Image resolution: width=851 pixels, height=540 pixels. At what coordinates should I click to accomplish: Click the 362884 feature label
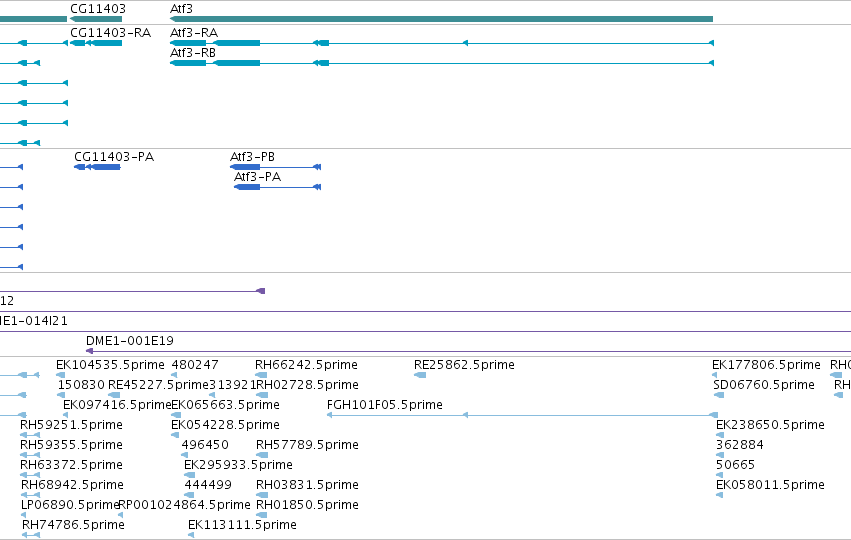click(x=740, y=445)
